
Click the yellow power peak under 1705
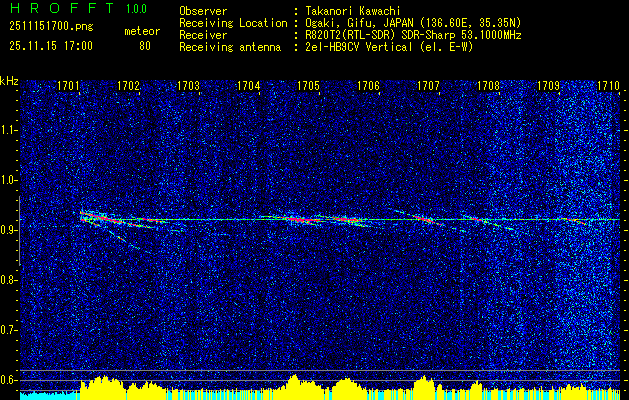(293, 383)
